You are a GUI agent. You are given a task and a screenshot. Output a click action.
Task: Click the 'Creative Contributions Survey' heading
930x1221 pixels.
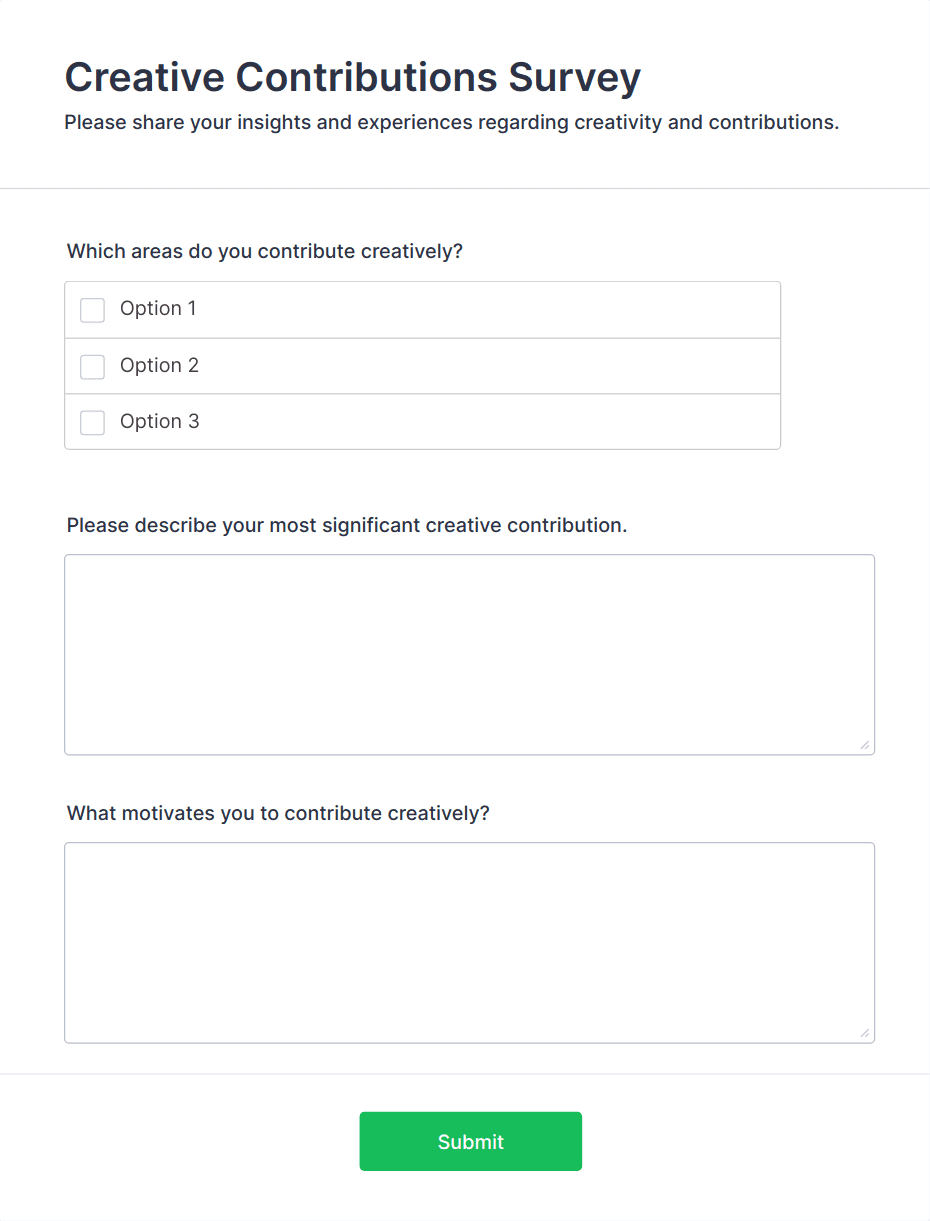pos(352,77)
